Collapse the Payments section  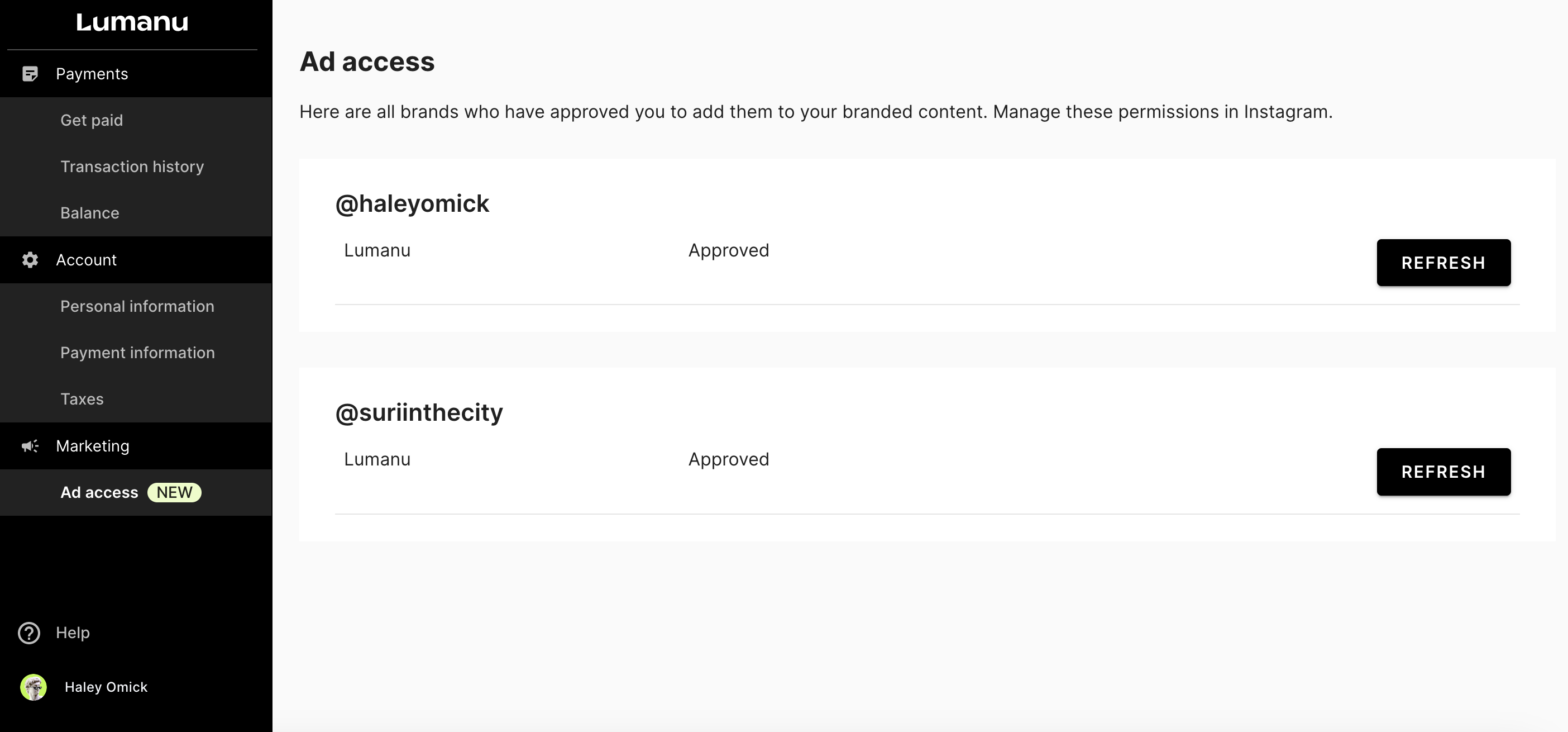pyautogui.click(x=92, y=74)
